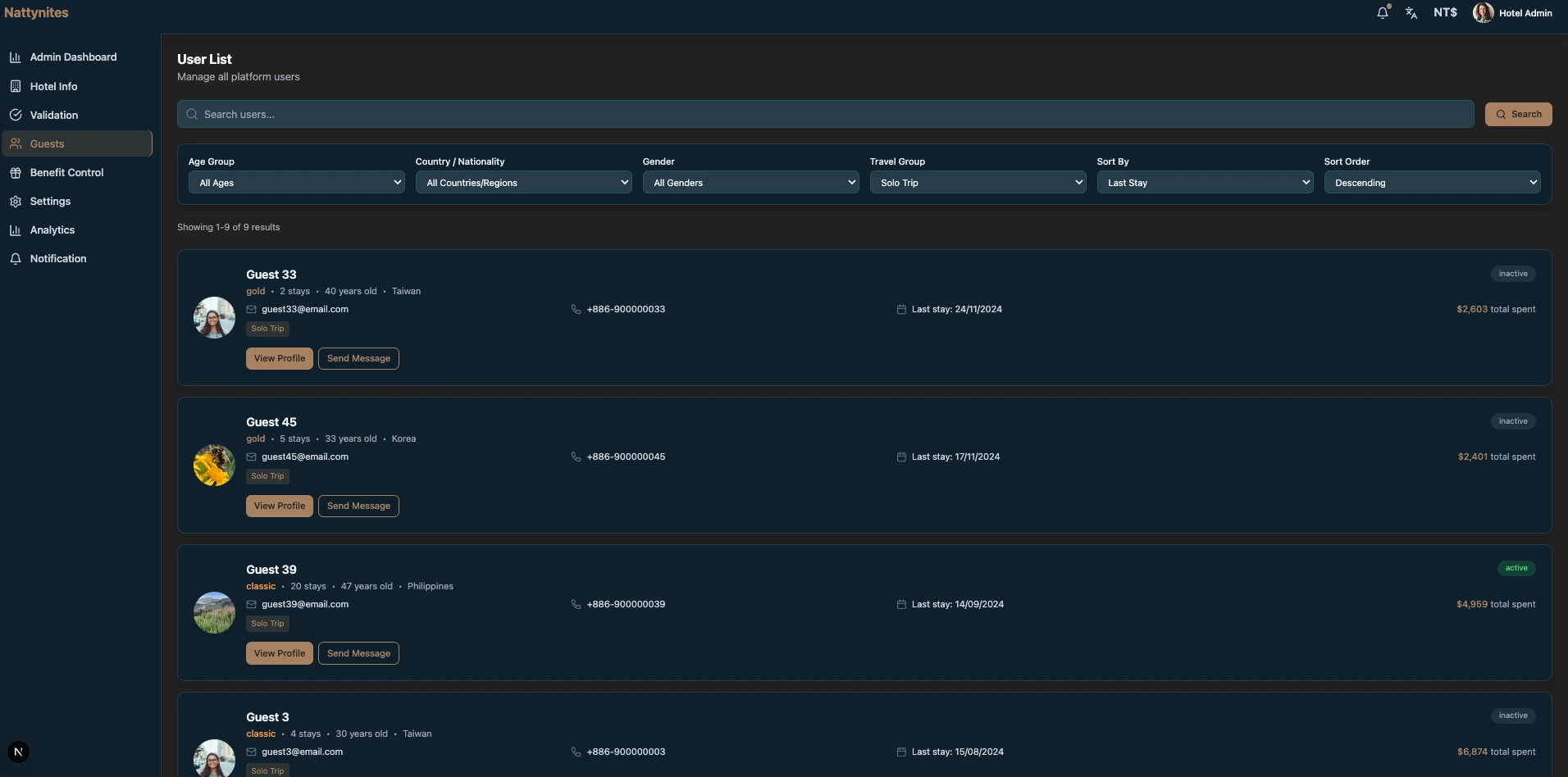Open the Validation checkmark icon
The width and height of the screenshot is (1568, 777).
point(16,115)
